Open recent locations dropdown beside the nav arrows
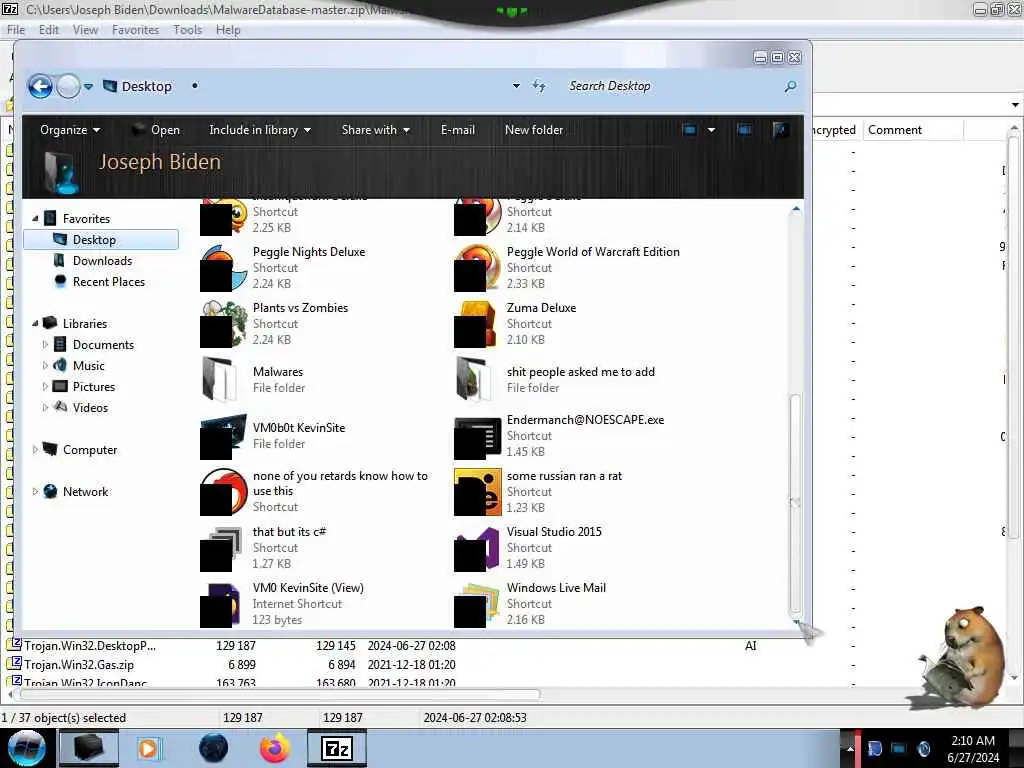This screenshot has height=768, width=1024. (88, 86)
